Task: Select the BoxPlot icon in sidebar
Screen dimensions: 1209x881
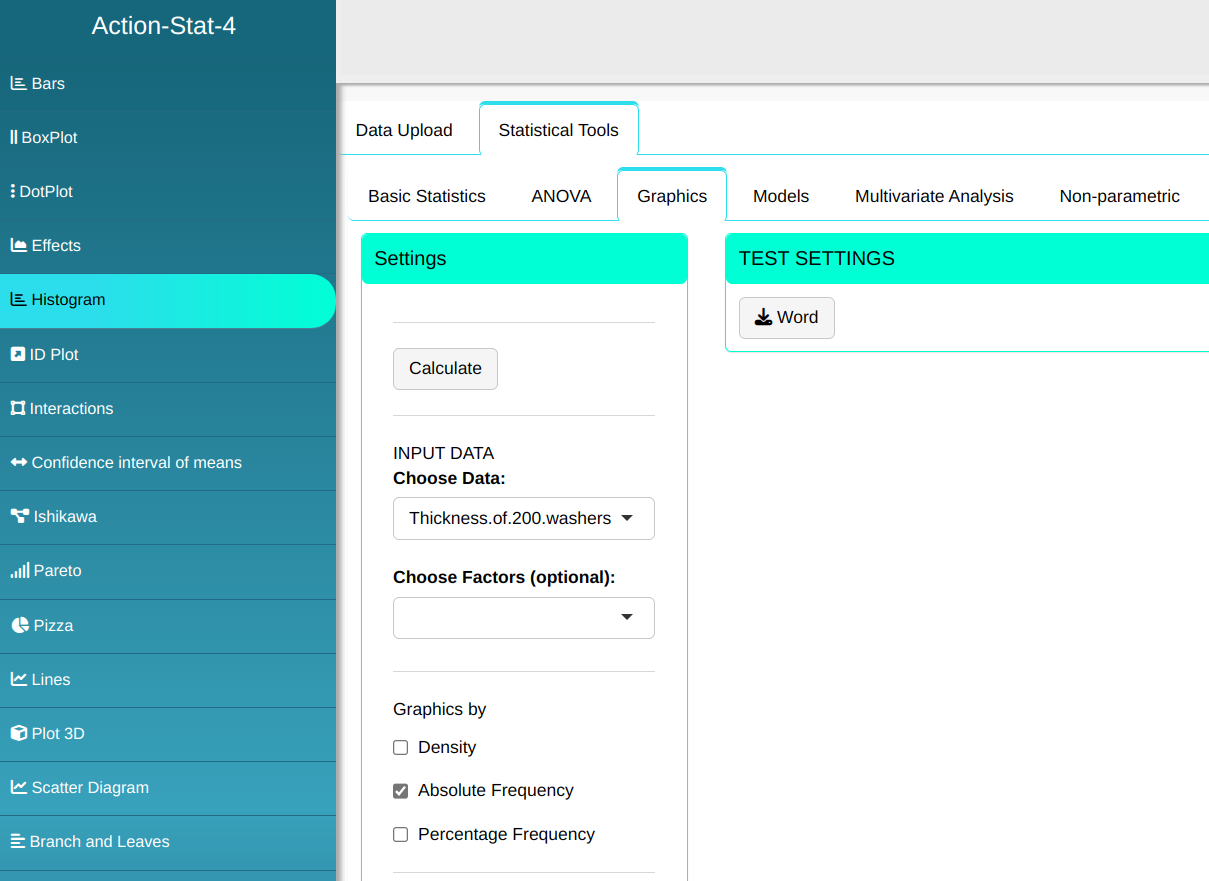Action: point(14,138)
